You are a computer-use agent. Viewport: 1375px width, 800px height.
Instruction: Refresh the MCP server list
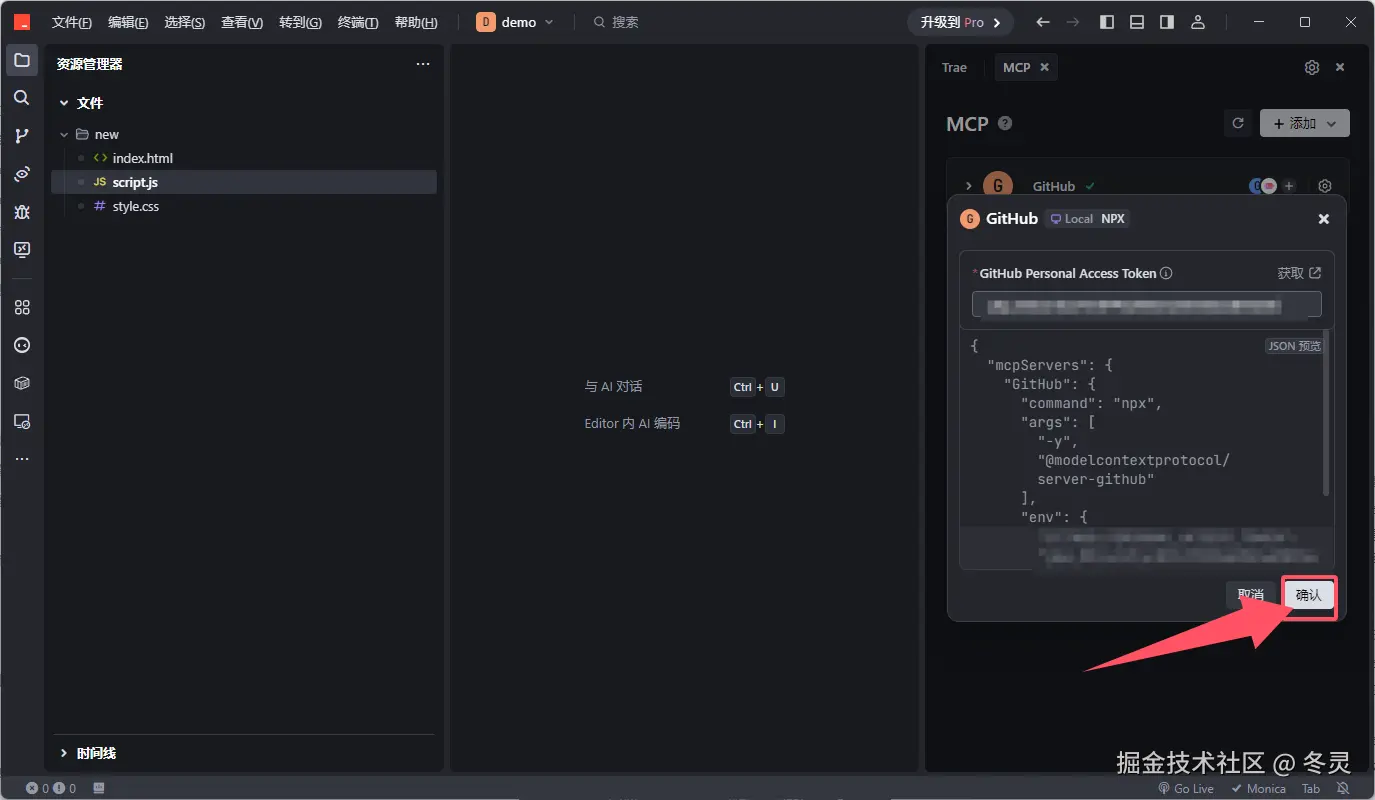click(x=1238, y=123)
